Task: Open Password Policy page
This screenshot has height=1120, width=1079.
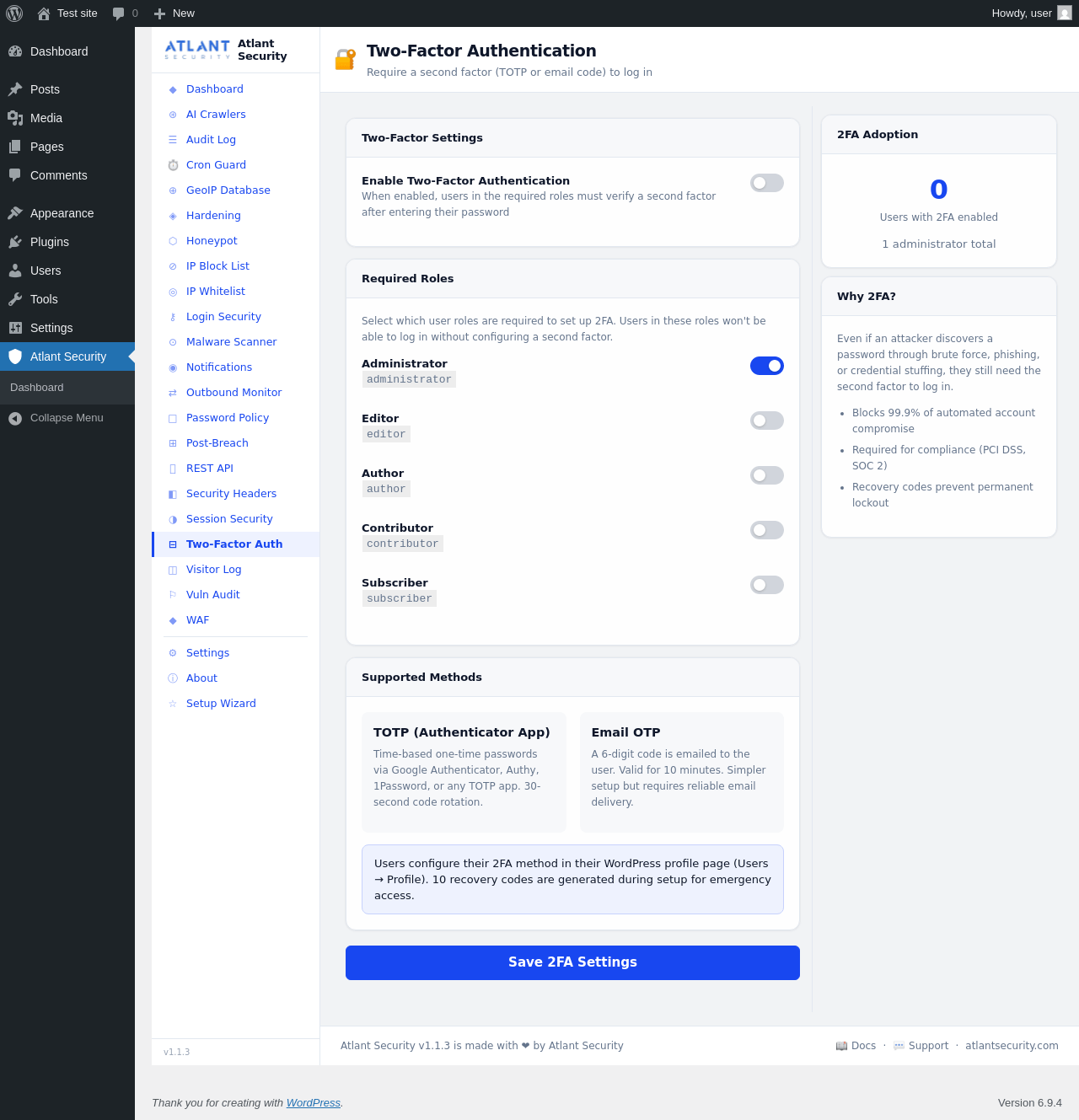Action: [235, 418]
